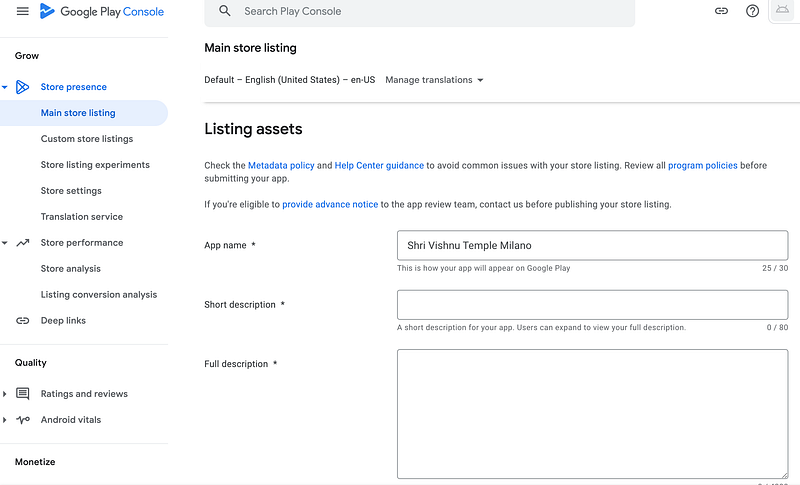
Task: Open the Help Center guidance link
Action: coord(379,165)
